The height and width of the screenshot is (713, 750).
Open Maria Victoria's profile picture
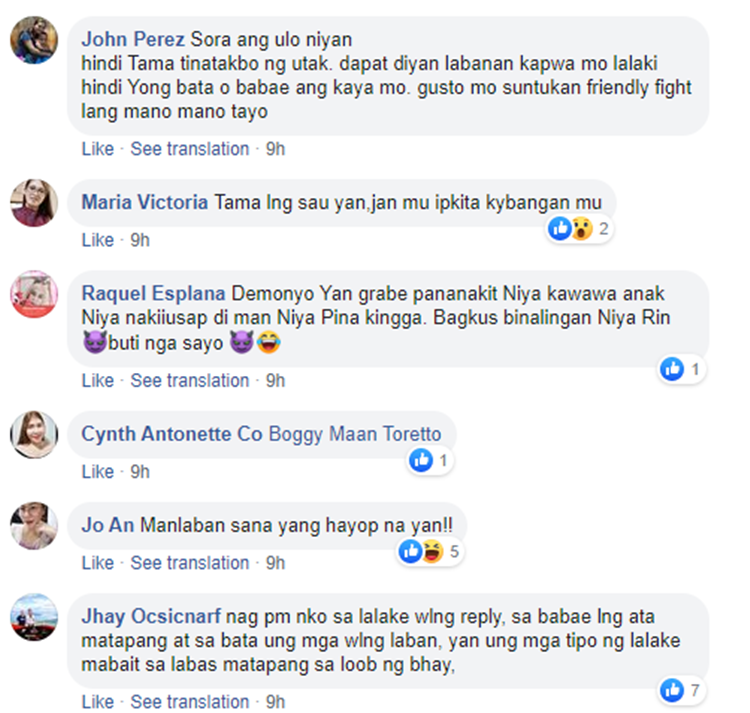(34, 203)
